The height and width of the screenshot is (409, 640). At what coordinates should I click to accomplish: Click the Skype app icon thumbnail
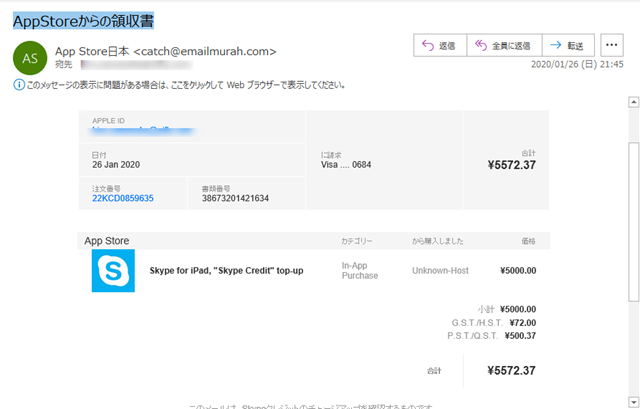point(113,271)
